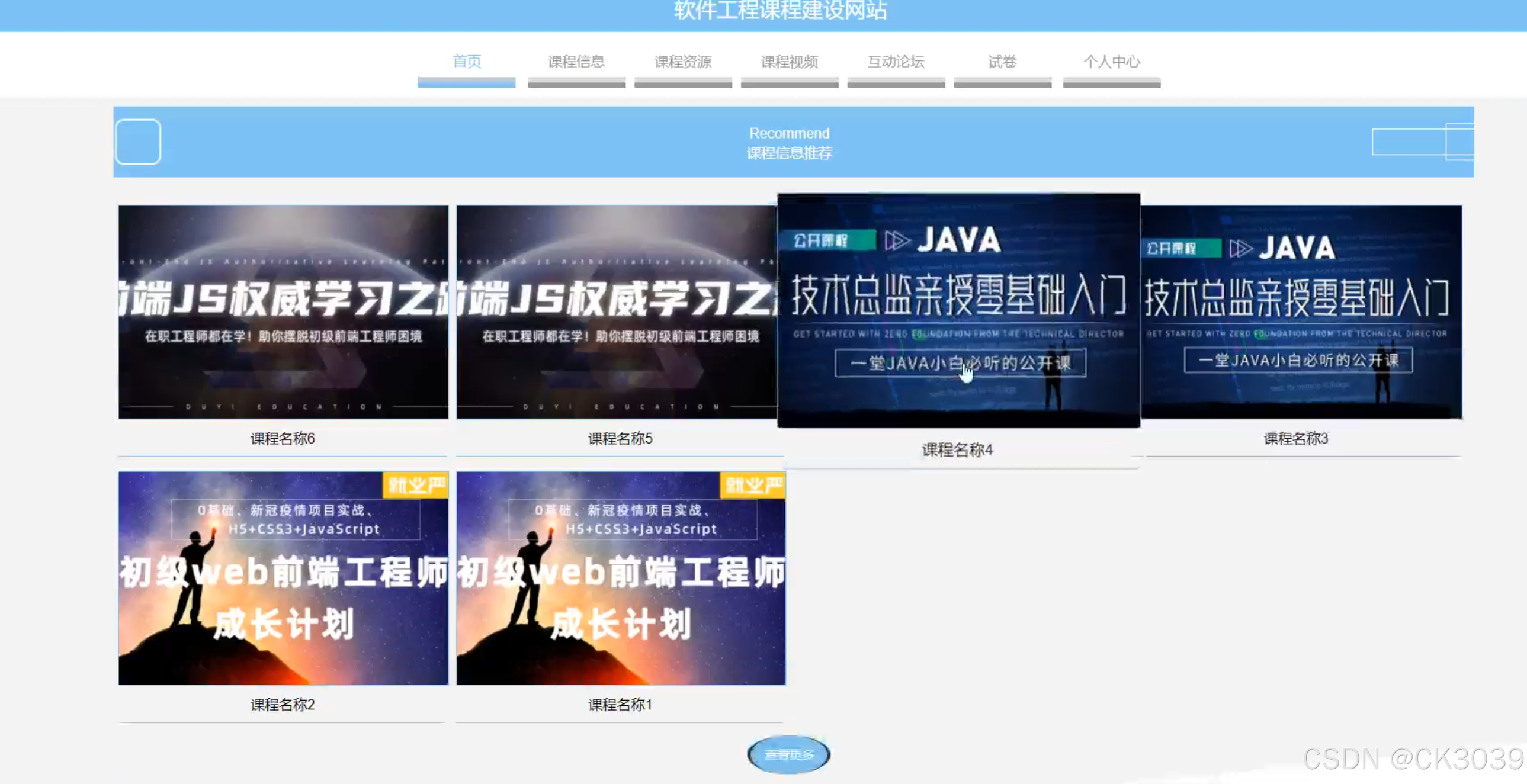Open the 首页 navigation tab

pyautogui.click(x=467, y=62)
